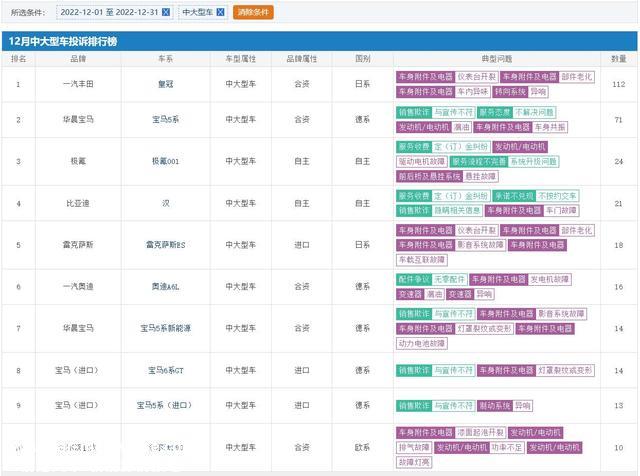Open the 皇冠 car series link
Screen dimensions: 640x476
point(165,84)
